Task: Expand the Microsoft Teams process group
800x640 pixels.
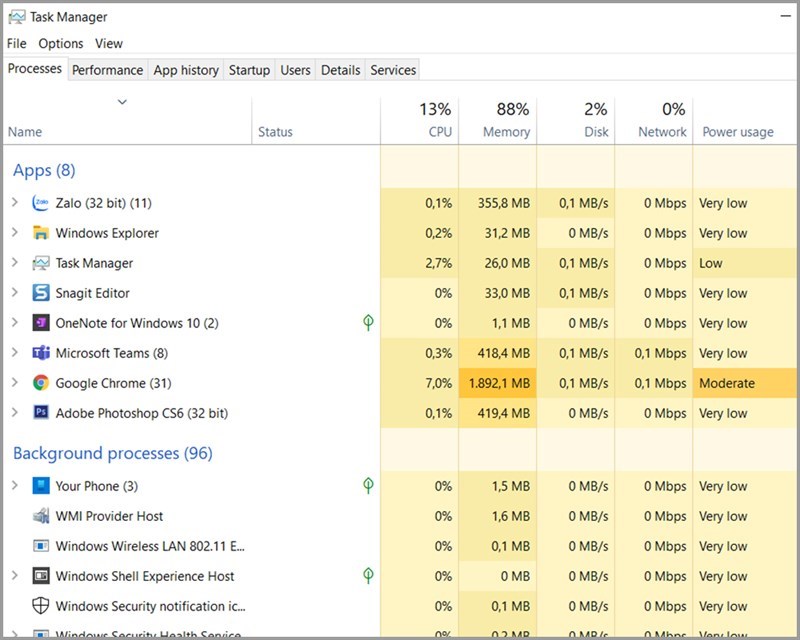Action: tap(15, 353)
